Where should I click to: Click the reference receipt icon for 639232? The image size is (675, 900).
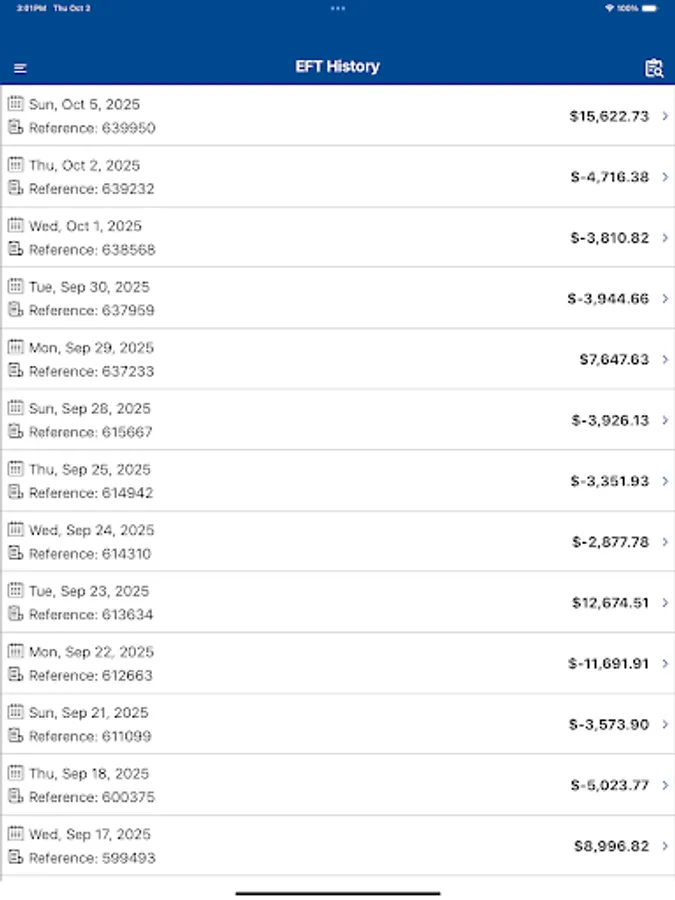click(15, 188)
